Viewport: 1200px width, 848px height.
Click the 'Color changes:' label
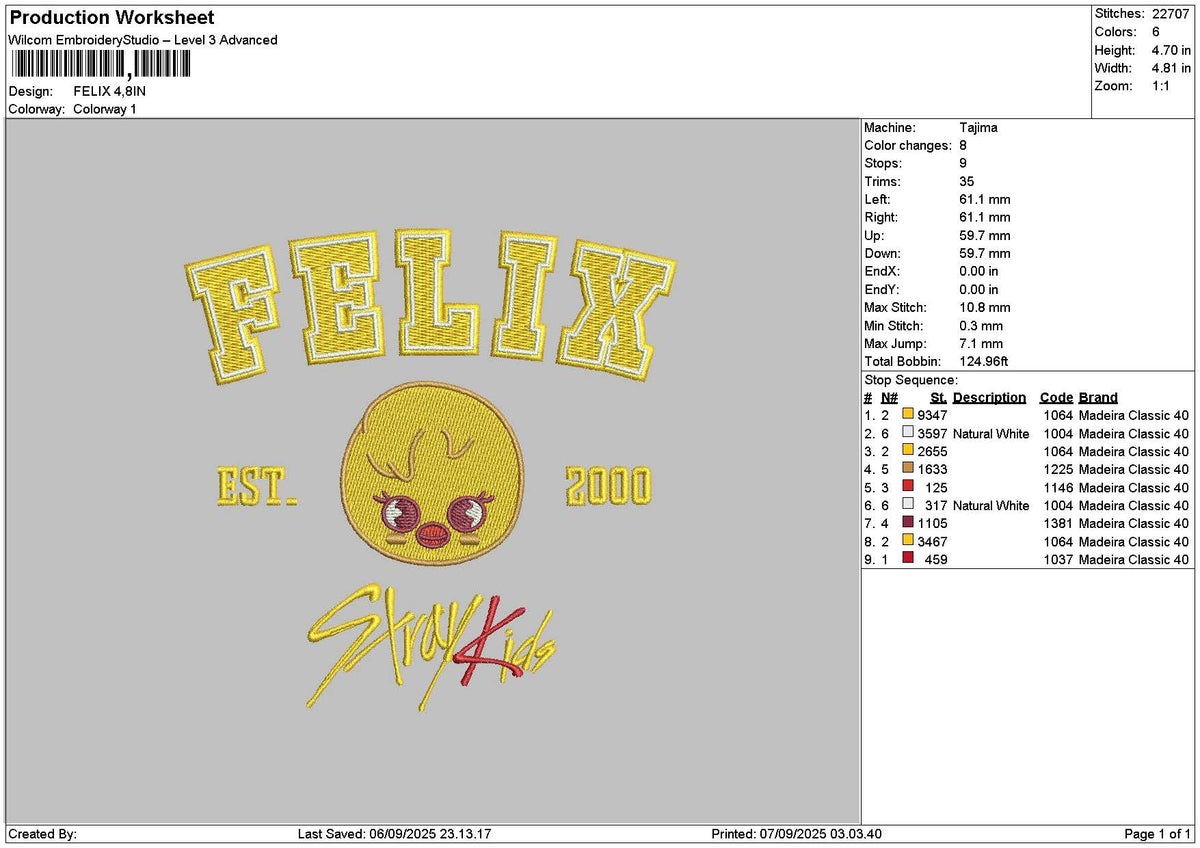pyautogui.click(x=907, y=145)
